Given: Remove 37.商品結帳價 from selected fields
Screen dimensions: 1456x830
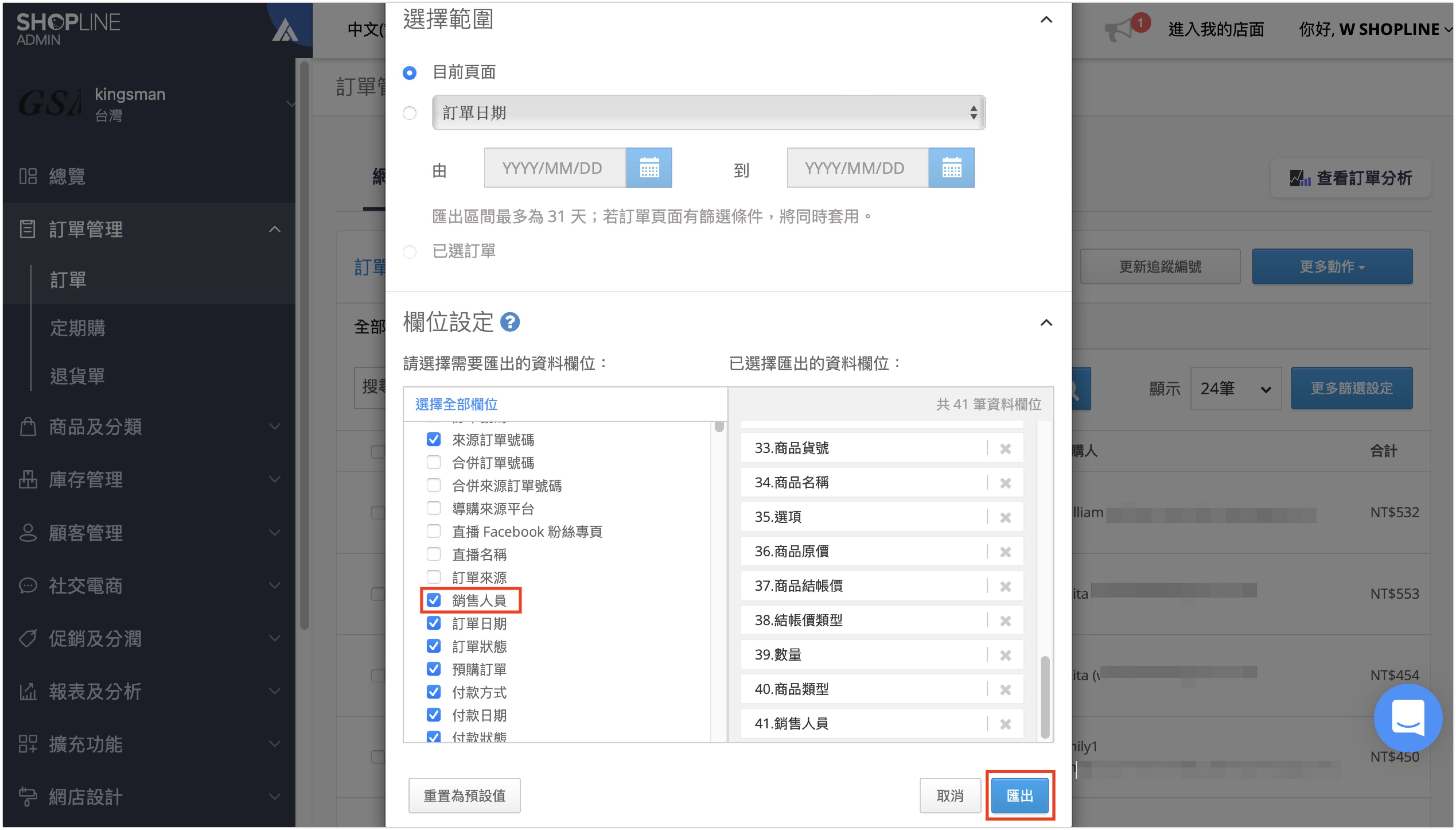Looking at the screenshot, I should (x=1005, y=586).
